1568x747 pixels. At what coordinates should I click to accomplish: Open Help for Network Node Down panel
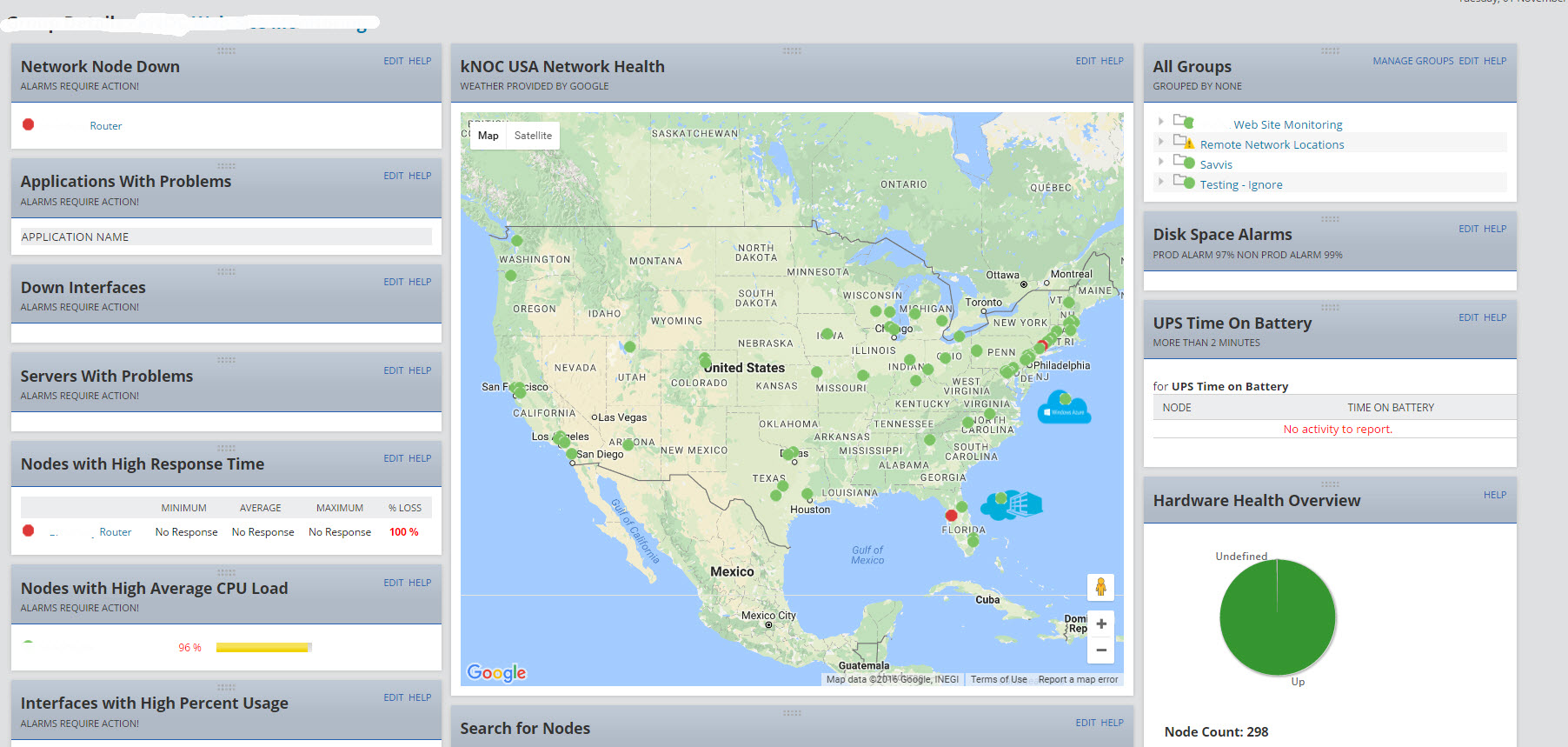pyautogui.click(x=420, y=61)
